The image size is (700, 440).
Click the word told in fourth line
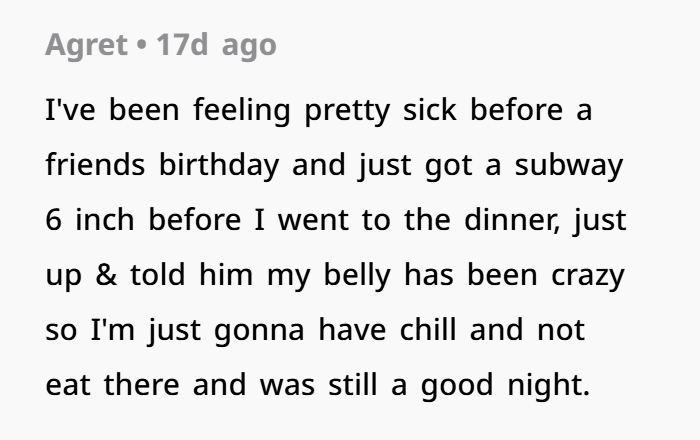158,274
